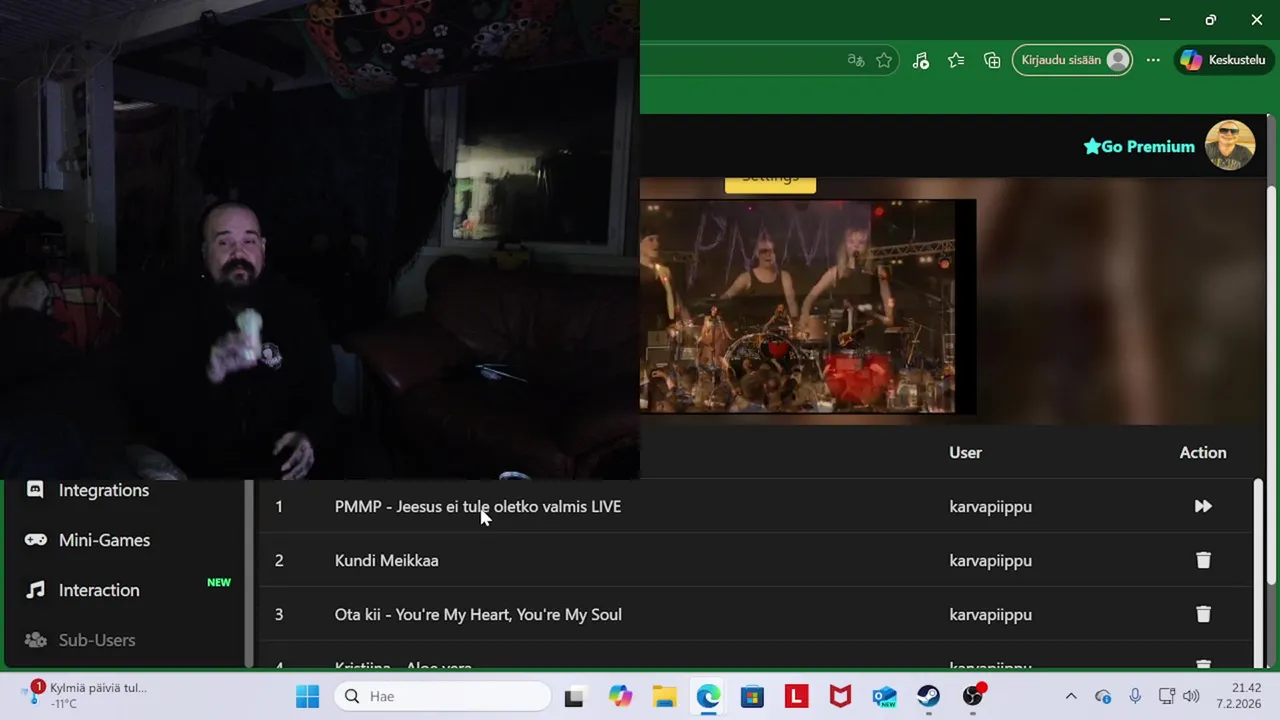Open Sub-Users in the sidebar
Screen dimensions: 1280x720
[x=97, y=640]
